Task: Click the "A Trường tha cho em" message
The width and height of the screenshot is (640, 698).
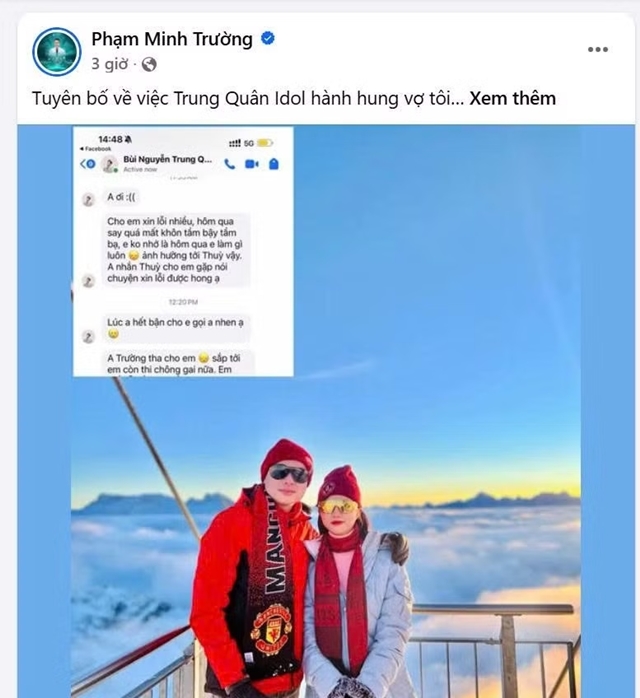Action: (x=176, y=363)
